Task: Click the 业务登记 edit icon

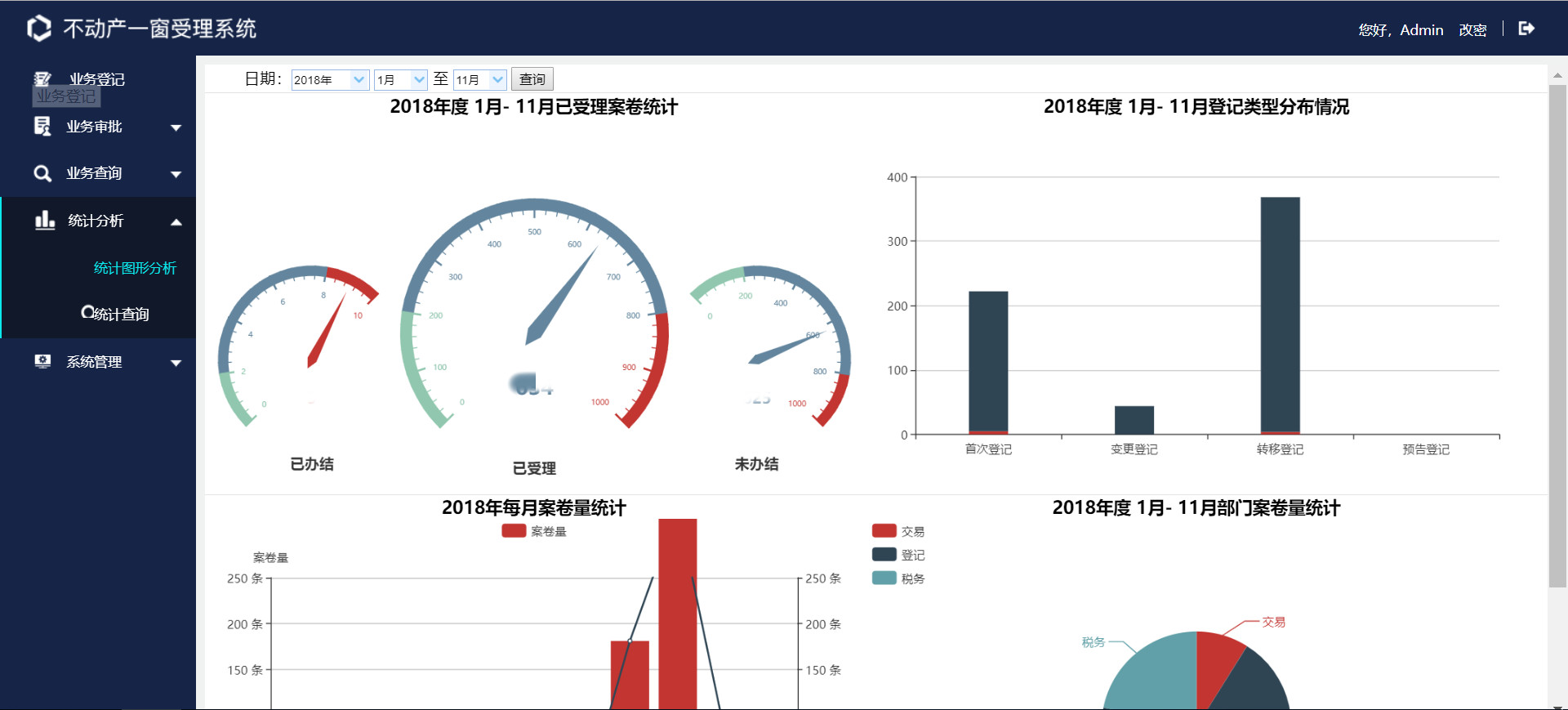Action: pos(42,79)
